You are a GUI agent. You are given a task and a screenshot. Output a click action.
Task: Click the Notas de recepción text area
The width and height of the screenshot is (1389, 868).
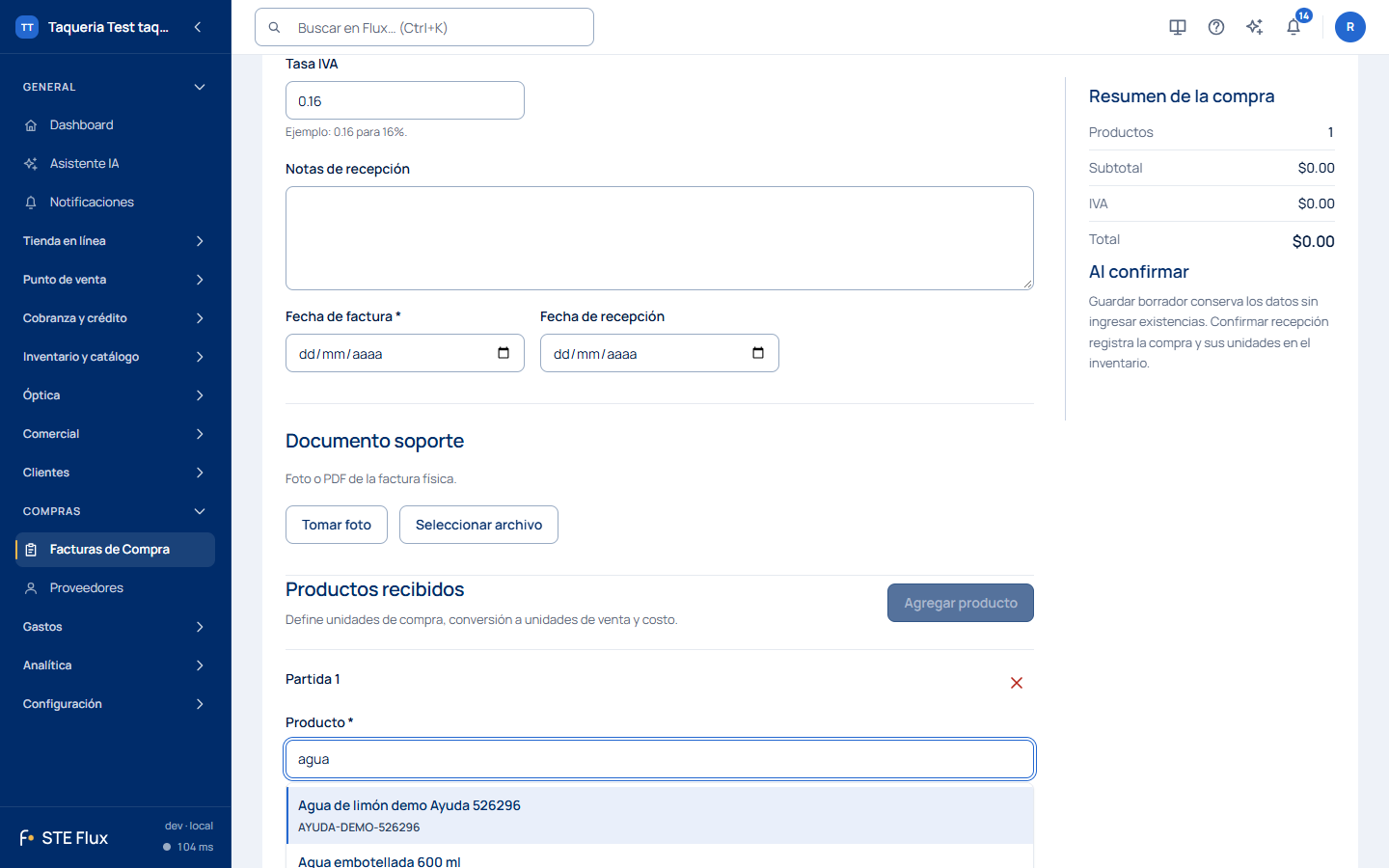coord(660,238)
